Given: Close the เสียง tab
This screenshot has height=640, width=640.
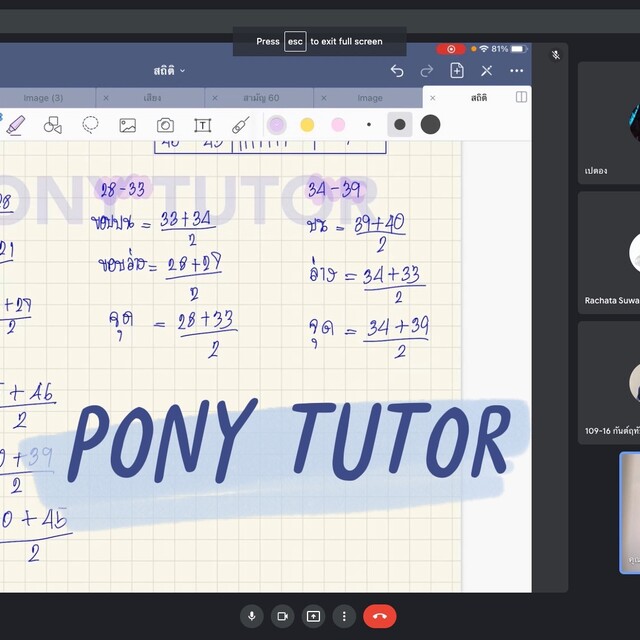Looking at the screenshot, I should (x=106, y=98).
